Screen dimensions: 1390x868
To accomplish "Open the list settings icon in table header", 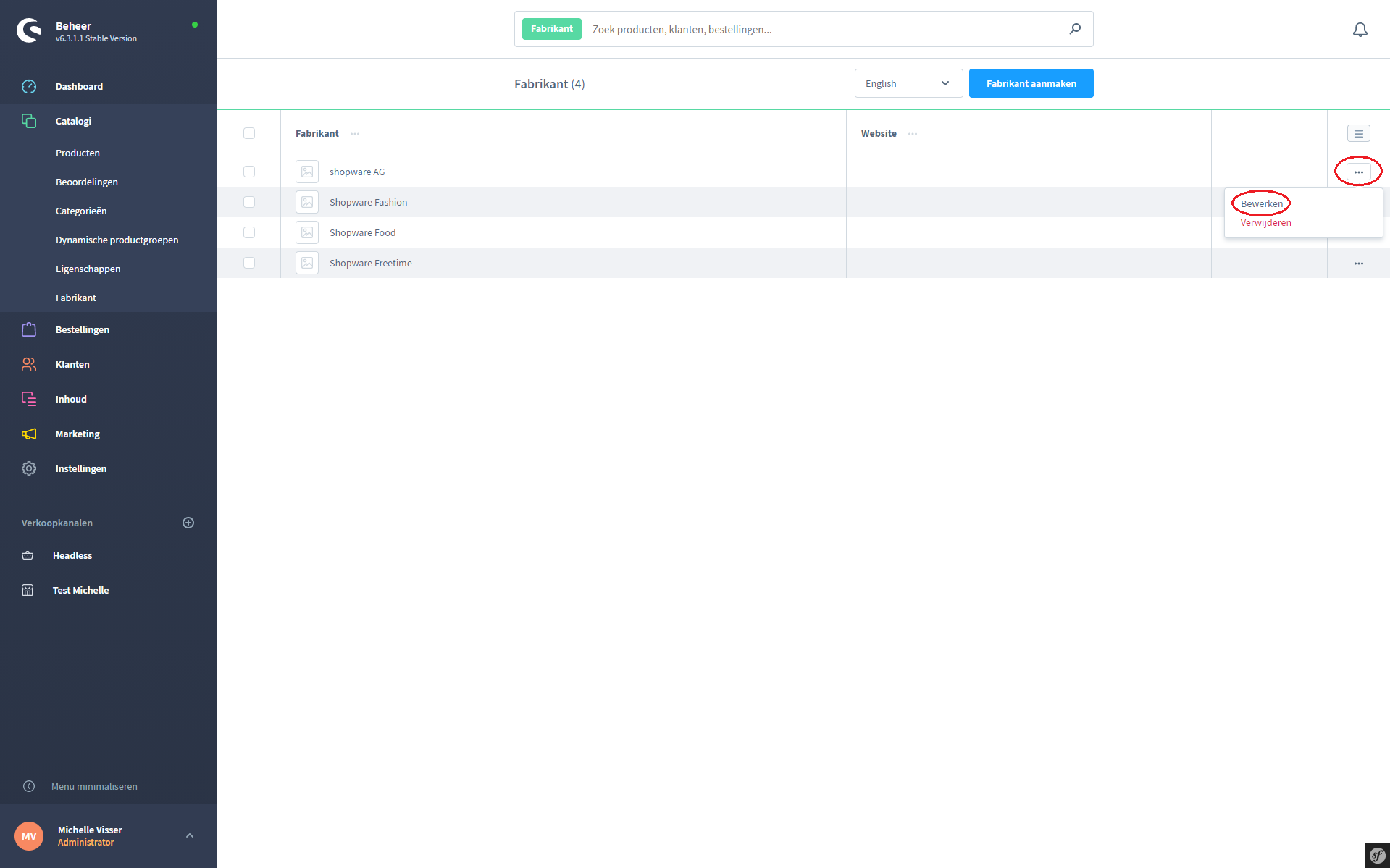I will click(x=1358, y=133).
